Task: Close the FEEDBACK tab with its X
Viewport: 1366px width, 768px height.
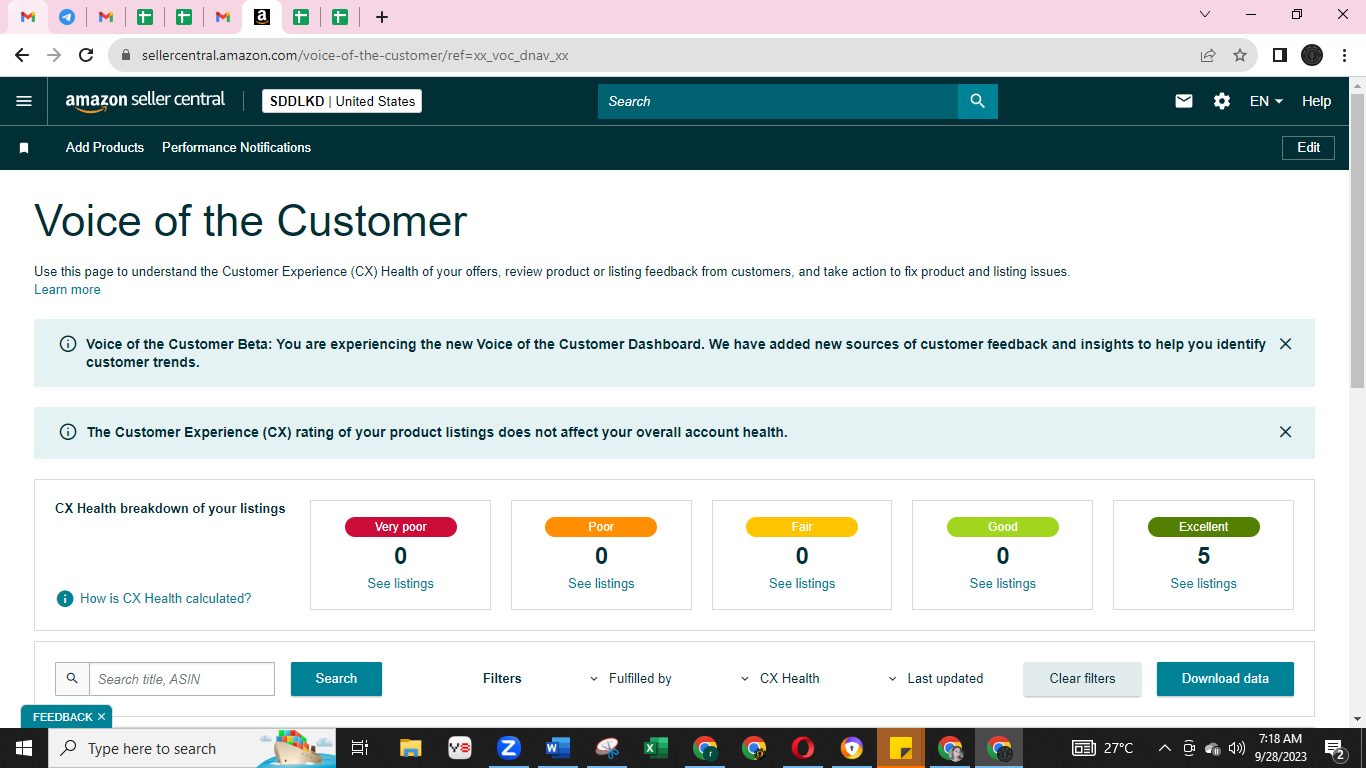Action: (101, 717)
